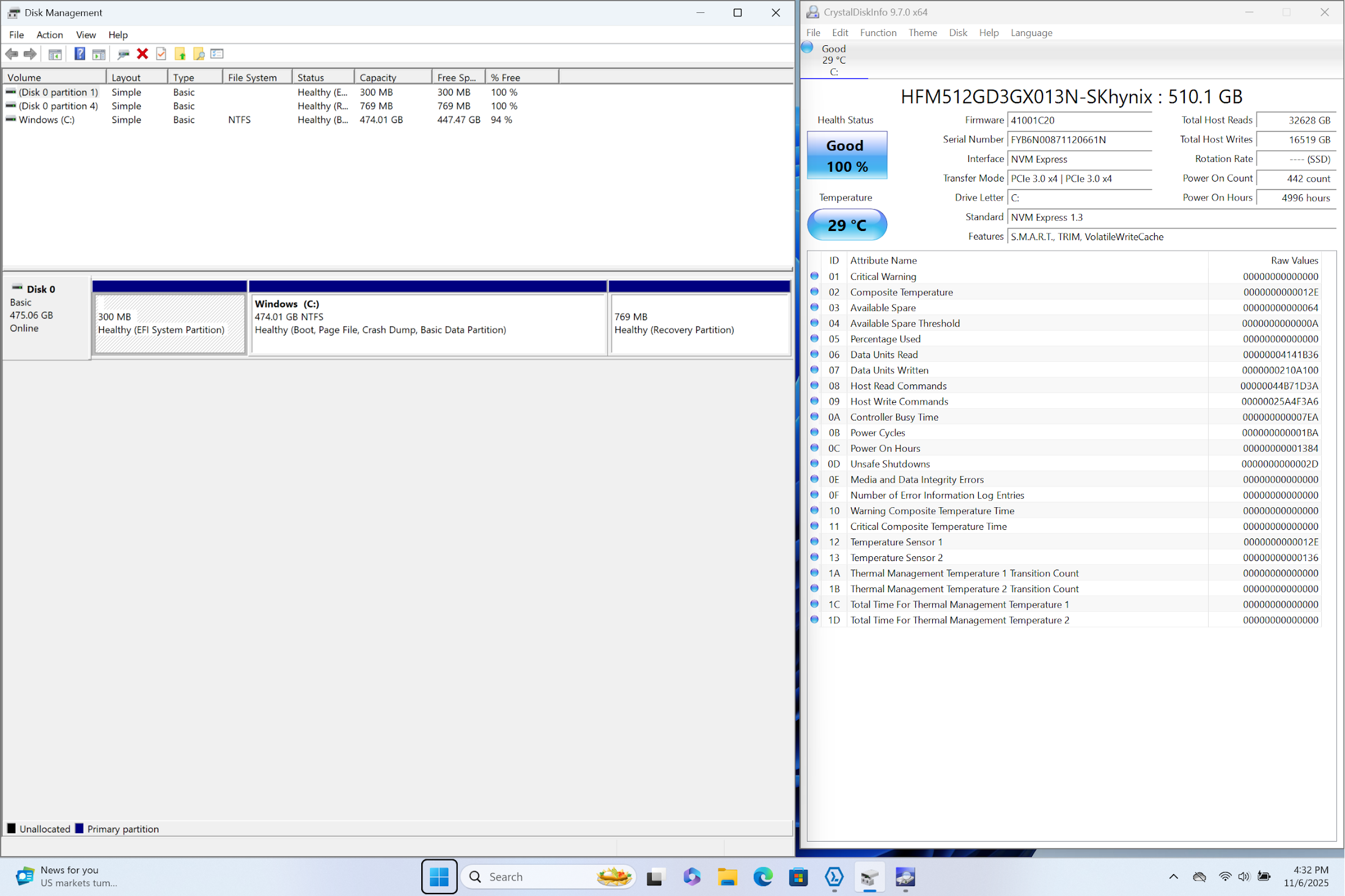Image resolution: width=1345 pixels, height=896 pixels.
Task: Select the Windows (C:) row in volume list
Action: coord(46,120)
